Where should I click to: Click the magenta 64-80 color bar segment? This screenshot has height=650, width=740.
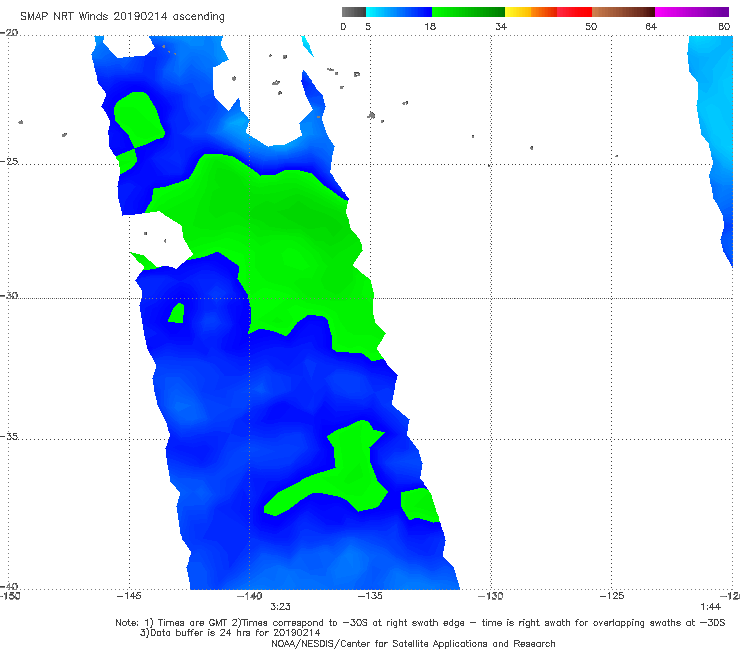coord(692,12)
